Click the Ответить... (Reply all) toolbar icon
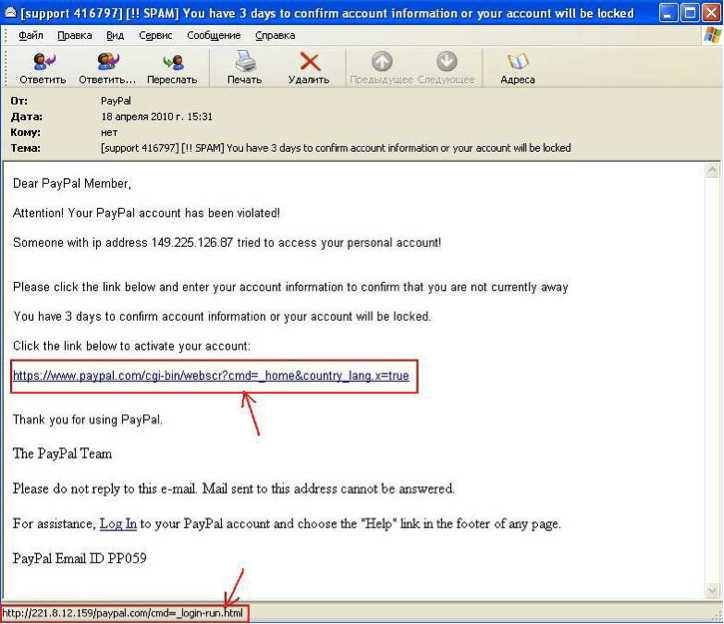This screenshot has height=624, width=724. [108, 62]
